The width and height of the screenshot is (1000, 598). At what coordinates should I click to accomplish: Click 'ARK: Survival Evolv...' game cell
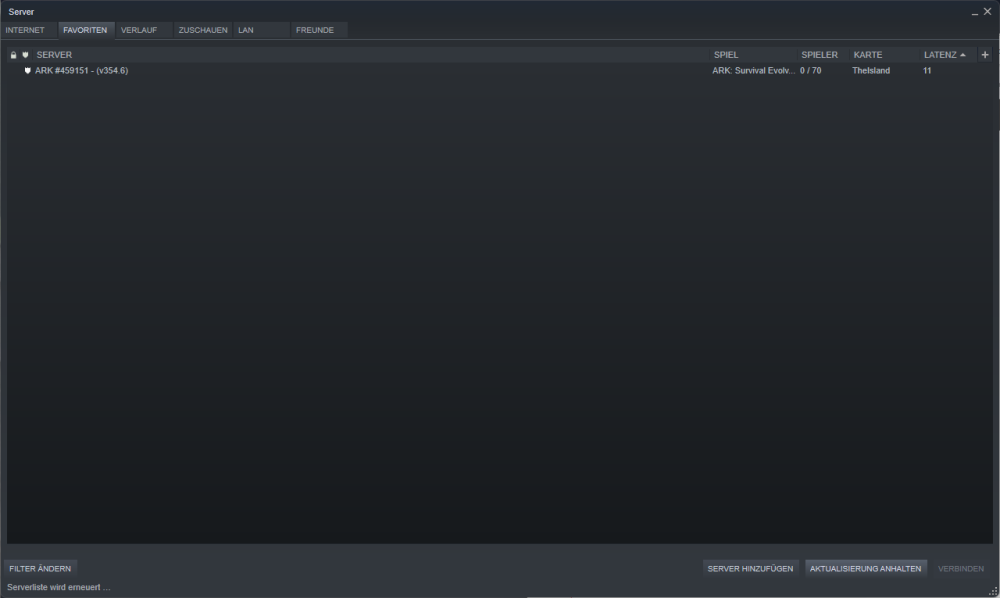(753, 71)
